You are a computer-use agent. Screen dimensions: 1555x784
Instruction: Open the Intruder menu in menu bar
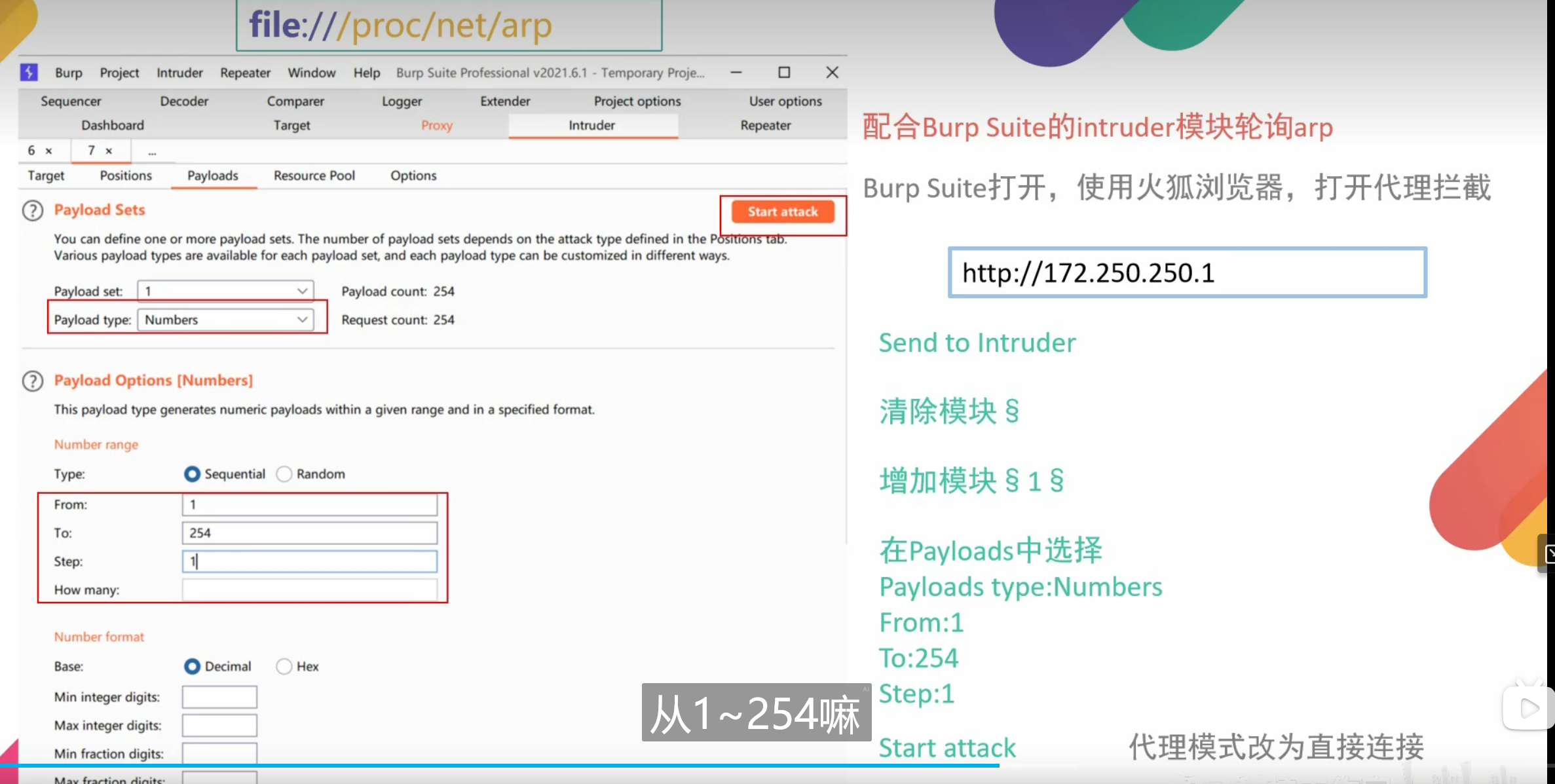(179, 73)
